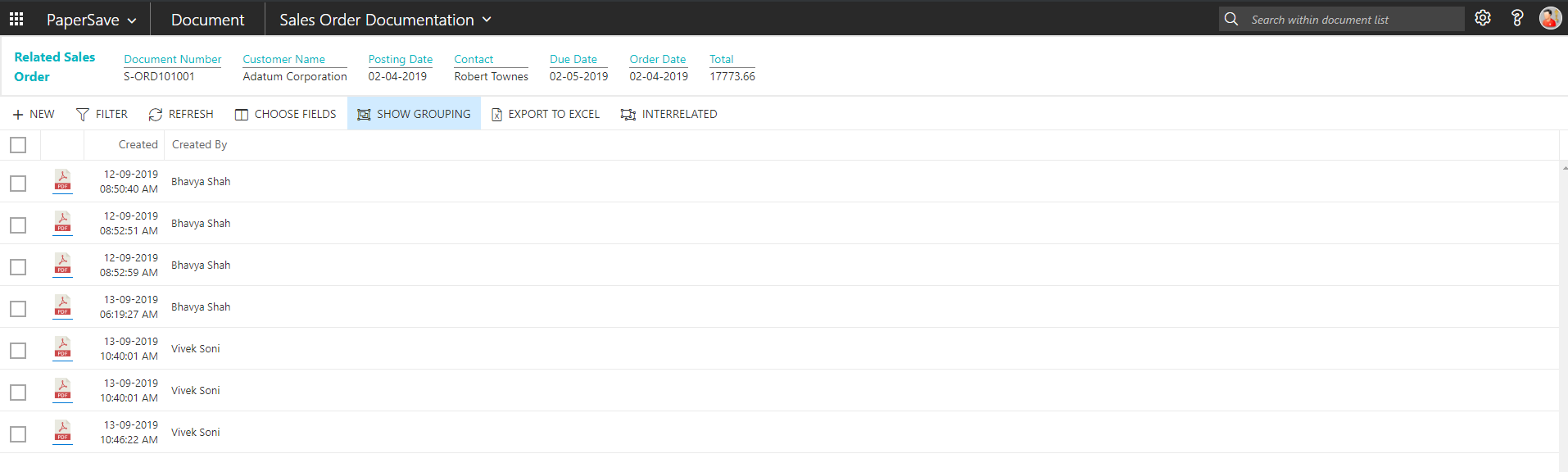Open PDF icon for 10:46:22 AM document
The image size is (1568, 472).
62,431
